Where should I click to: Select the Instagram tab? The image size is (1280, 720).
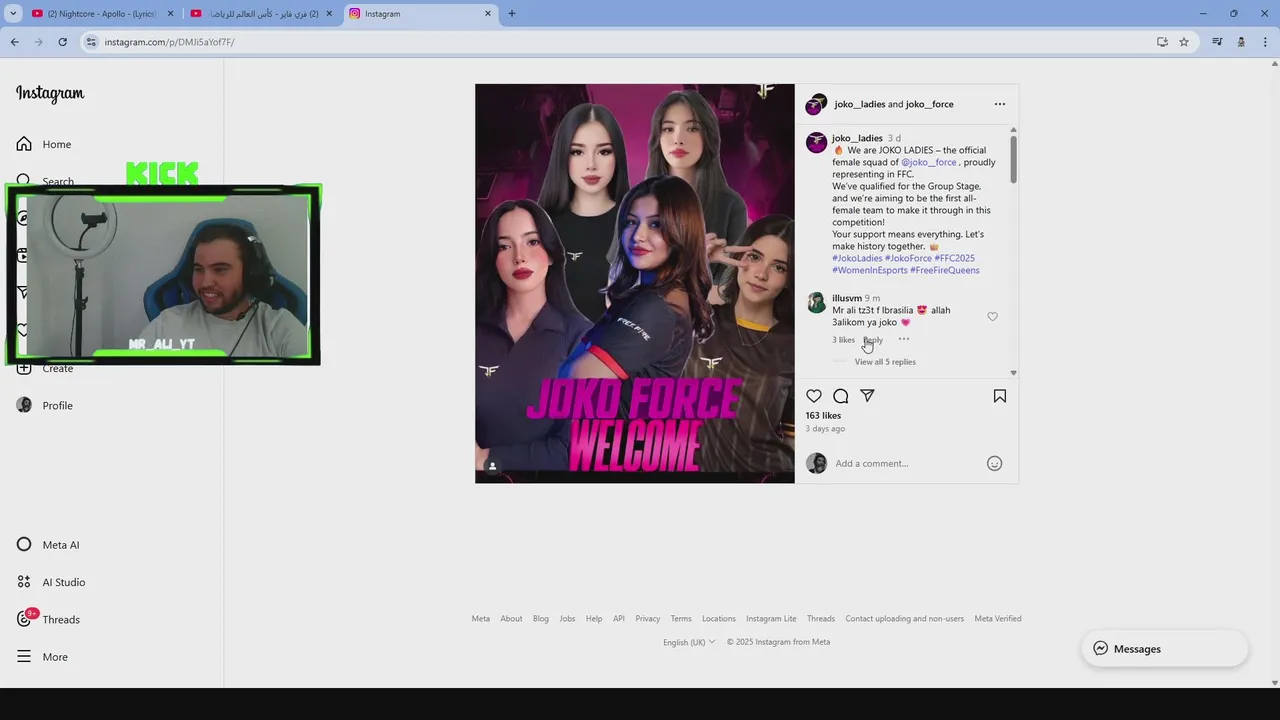click(421, 13)
